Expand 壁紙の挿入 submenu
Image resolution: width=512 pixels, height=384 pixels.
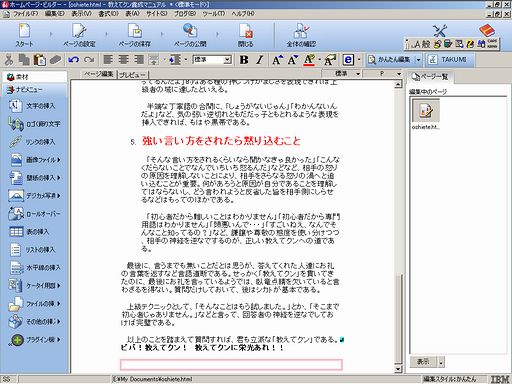(35, 178)
